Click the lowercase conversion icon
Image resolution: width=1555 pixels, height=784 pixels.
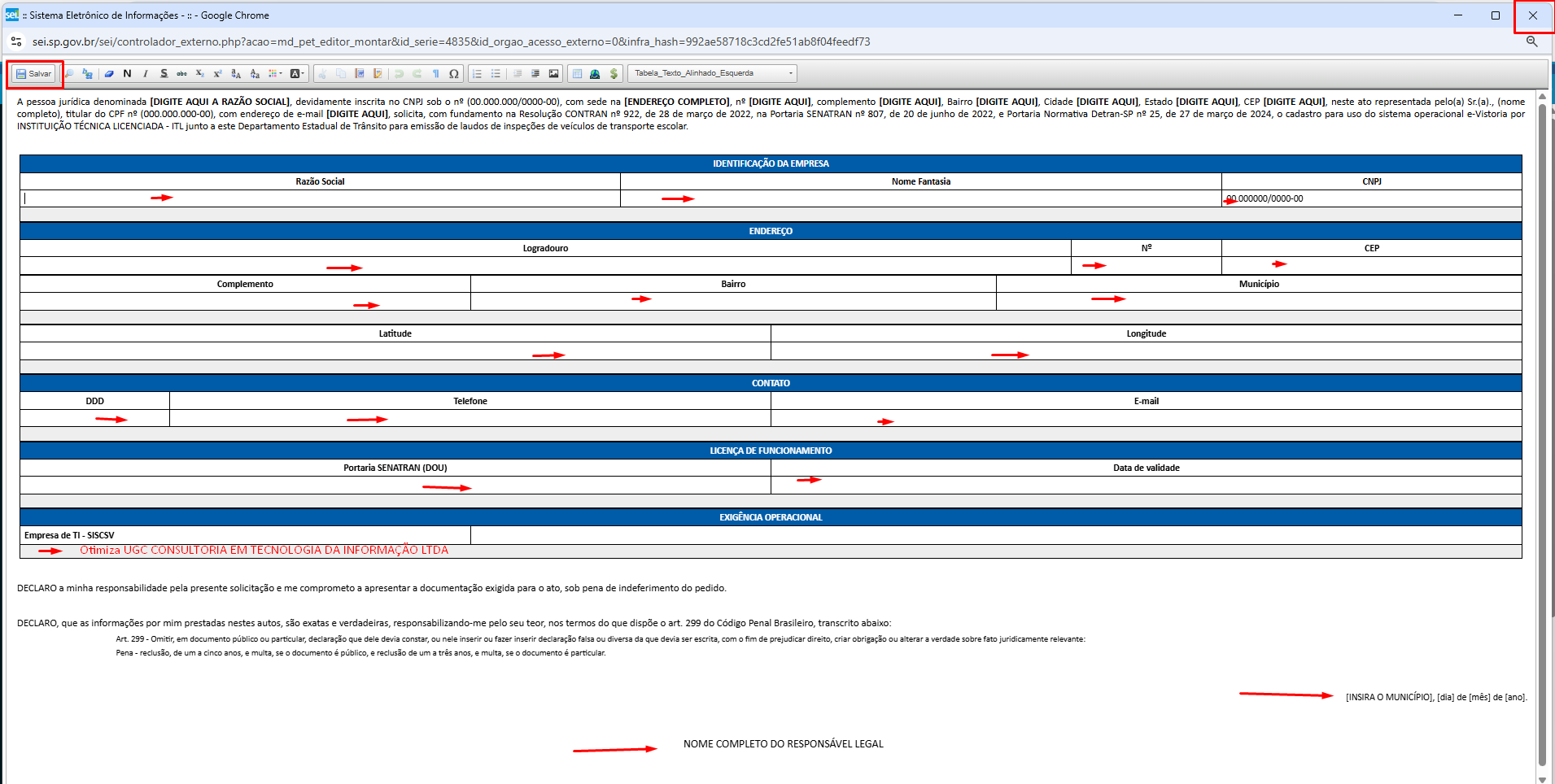pos(255,74)
